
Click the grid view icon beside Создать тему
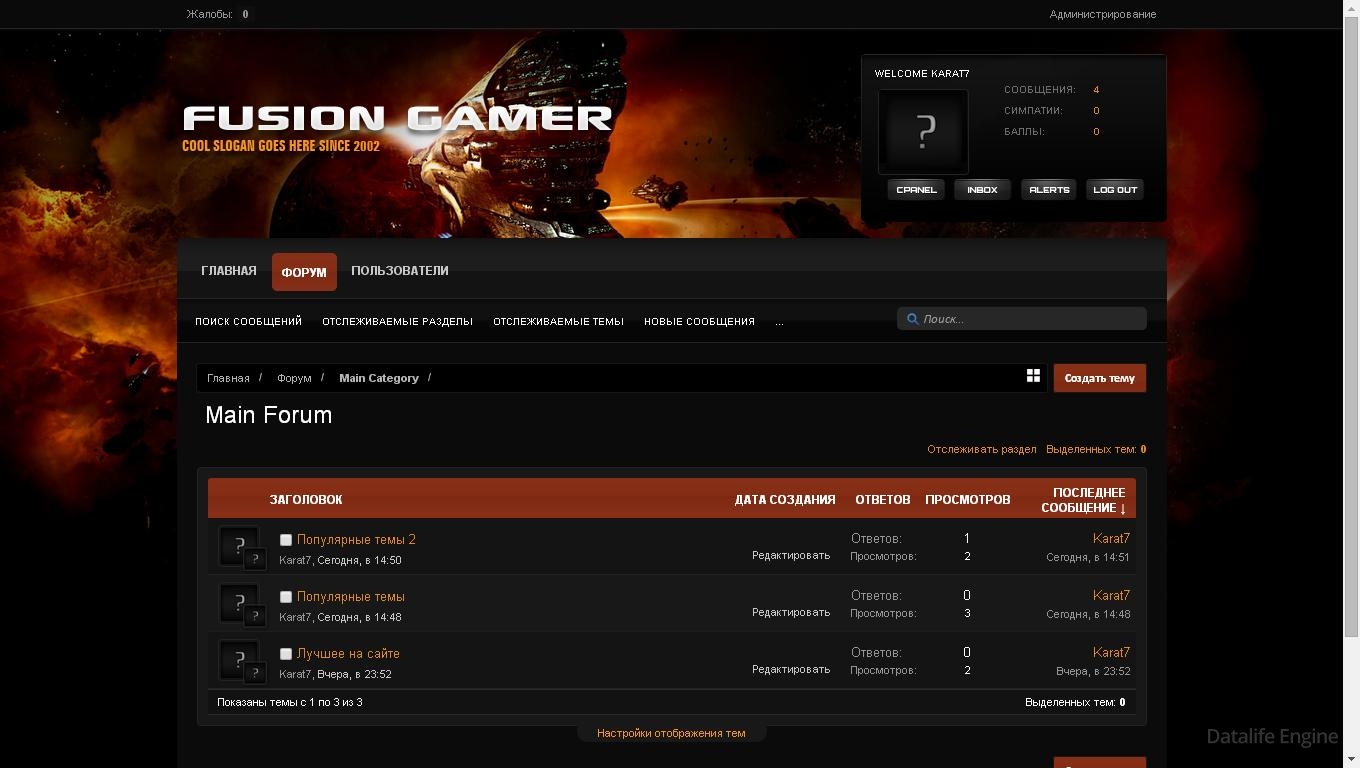tap(1033, 375)
